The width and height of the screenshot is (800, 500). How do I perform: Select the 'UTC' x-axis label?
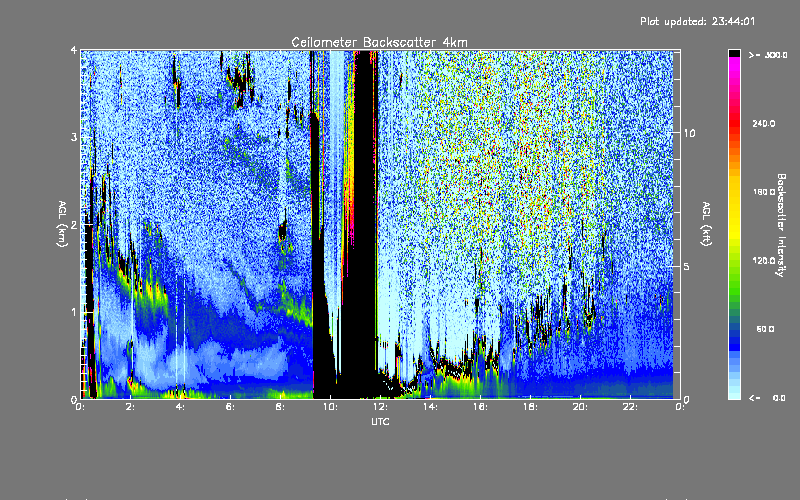(x=380, y=421)
